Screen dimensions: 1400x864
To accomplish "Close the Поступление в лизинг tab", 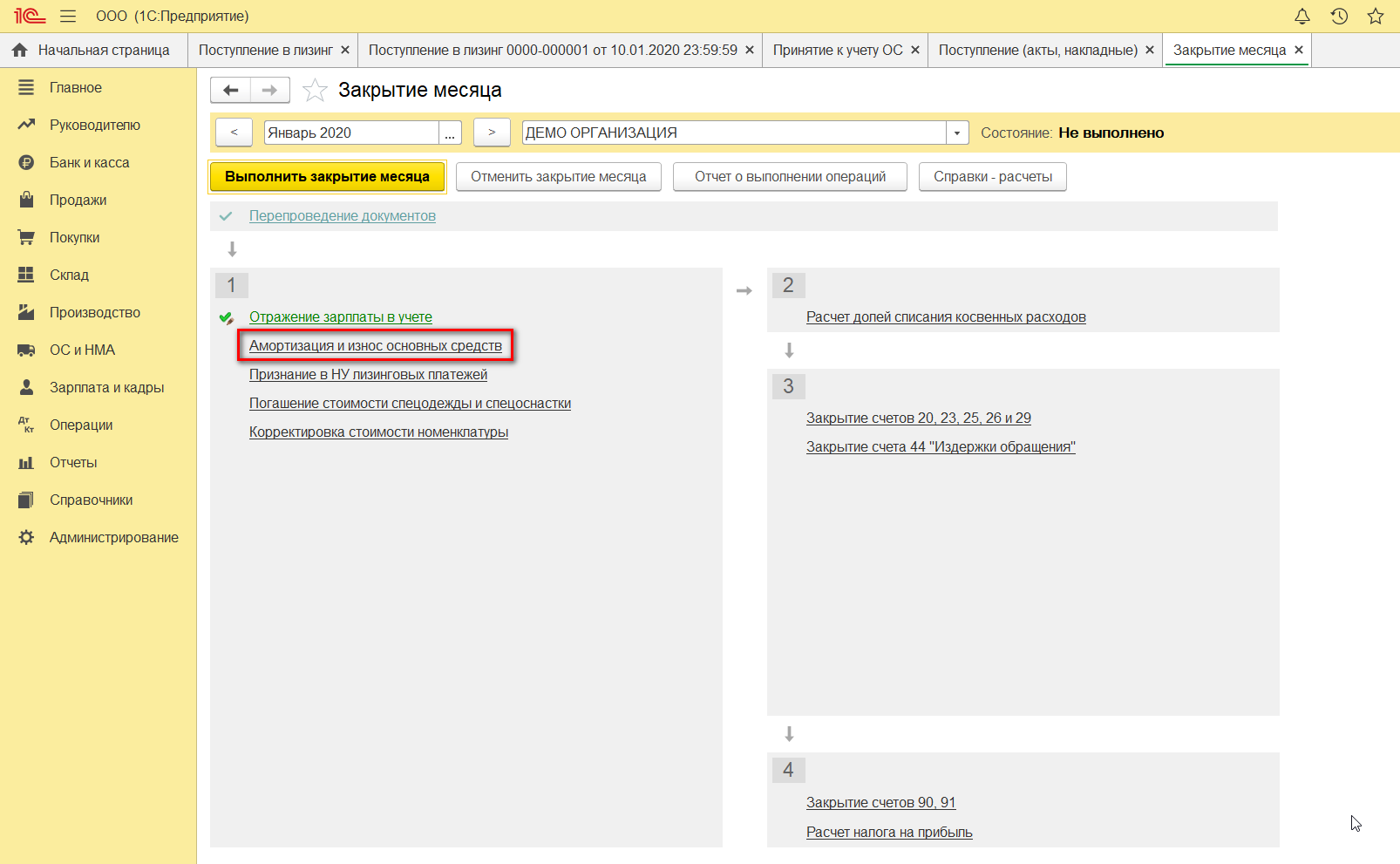I will (345, 51).
